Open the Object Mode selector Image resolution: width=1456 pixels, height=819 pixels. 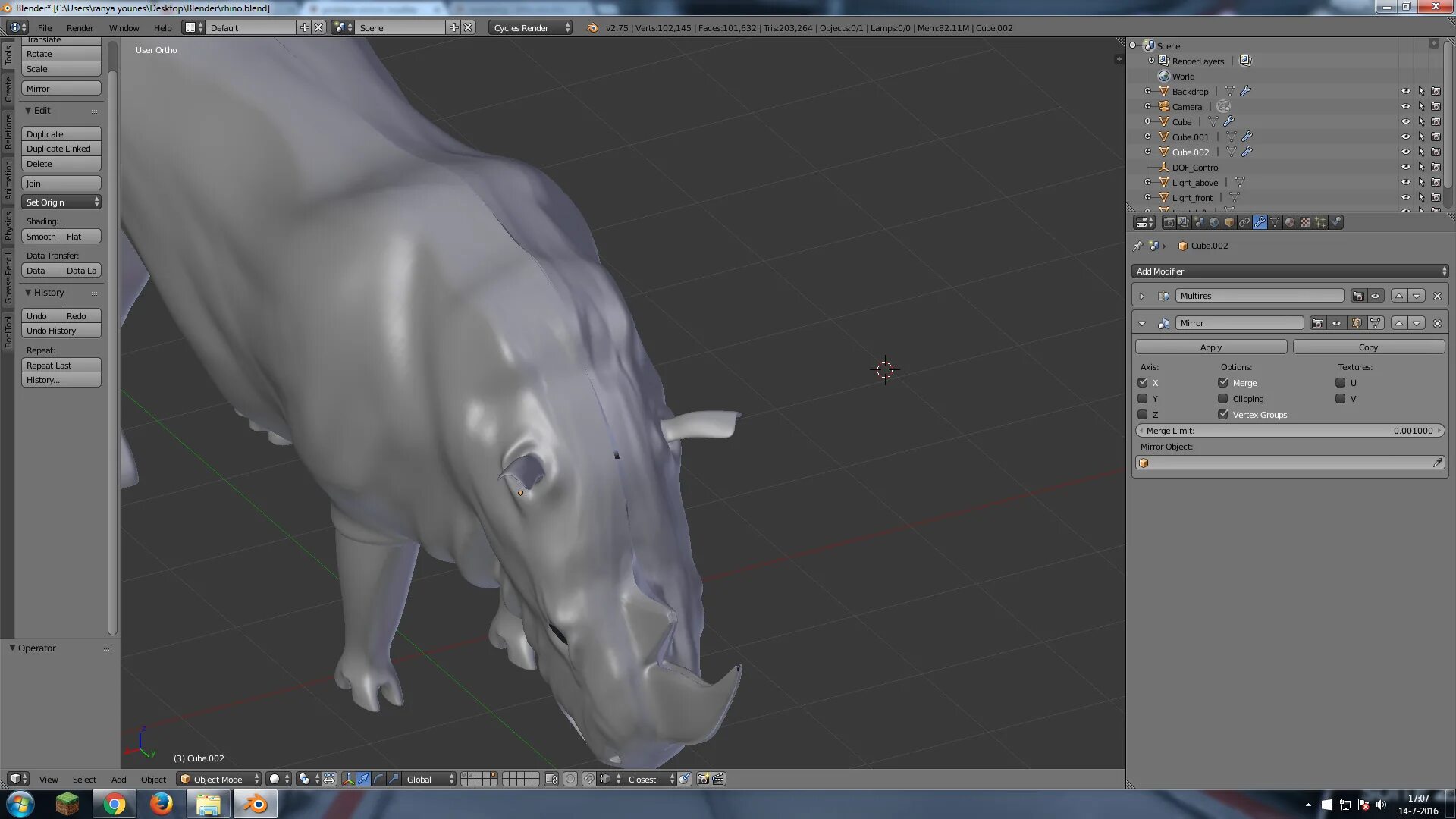point(219,779)
